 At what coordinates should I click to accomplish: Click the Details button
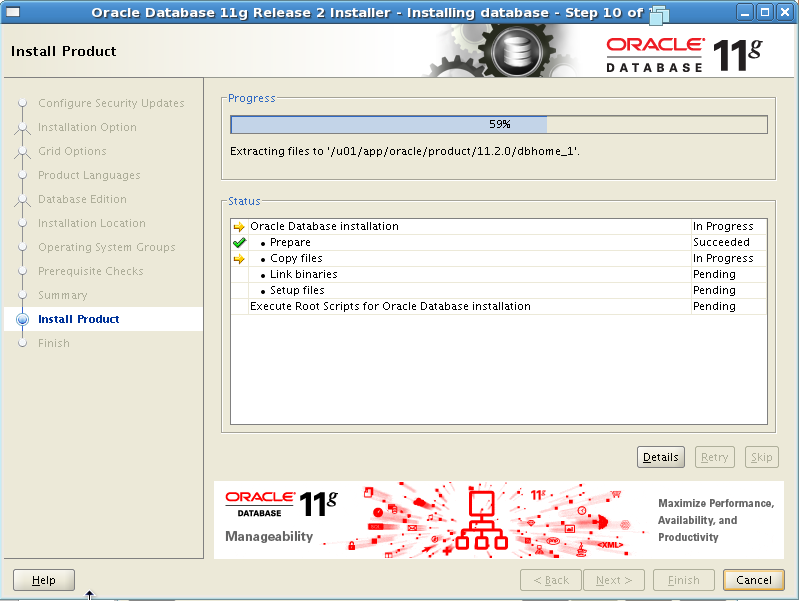click(660, 457)
